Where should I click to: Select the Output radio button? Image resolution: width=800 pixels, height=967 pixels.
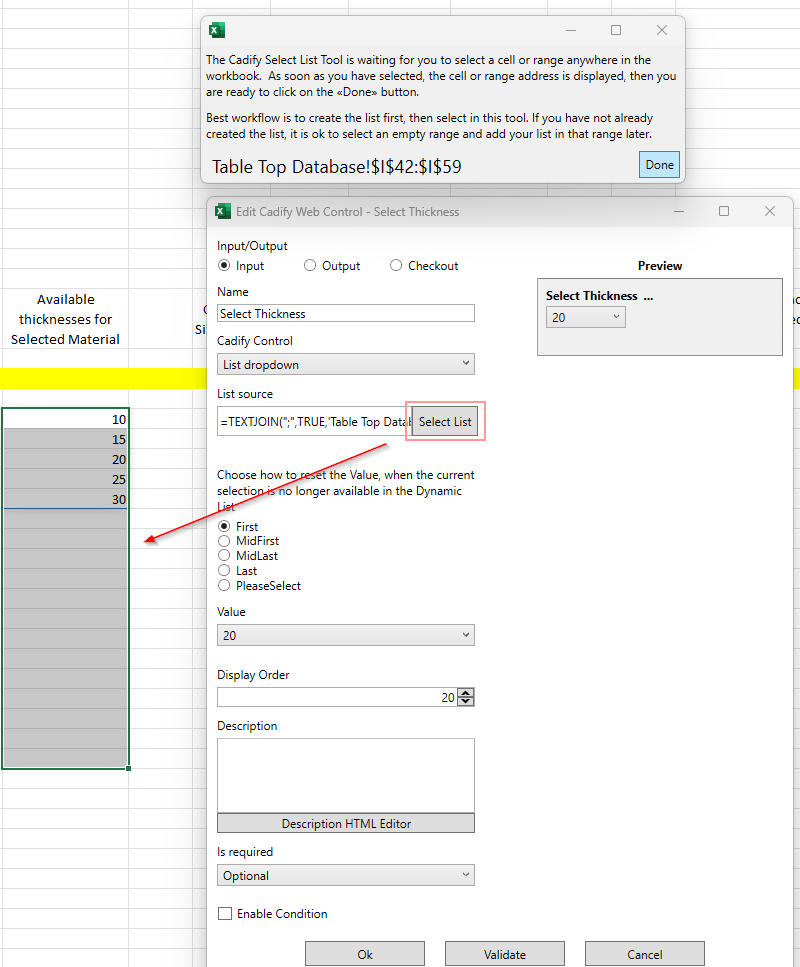tap(310, 265)
